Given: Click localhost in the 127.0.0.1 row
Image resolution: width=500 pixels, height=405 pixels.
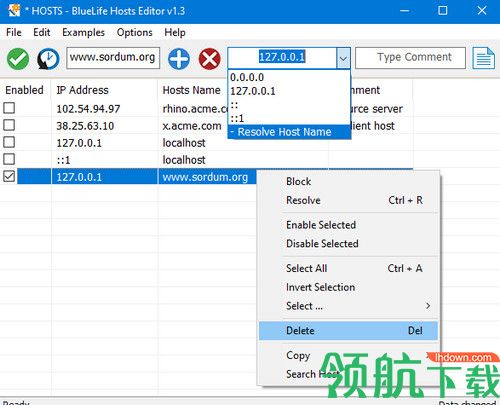Looking at the screenshot, I should [184, 143].
